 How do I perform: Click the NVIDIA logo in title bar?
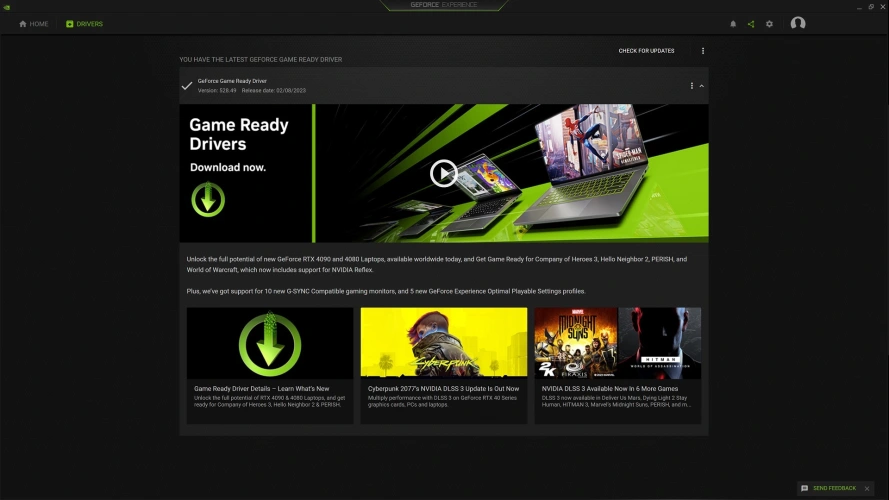tap(8, 5)
